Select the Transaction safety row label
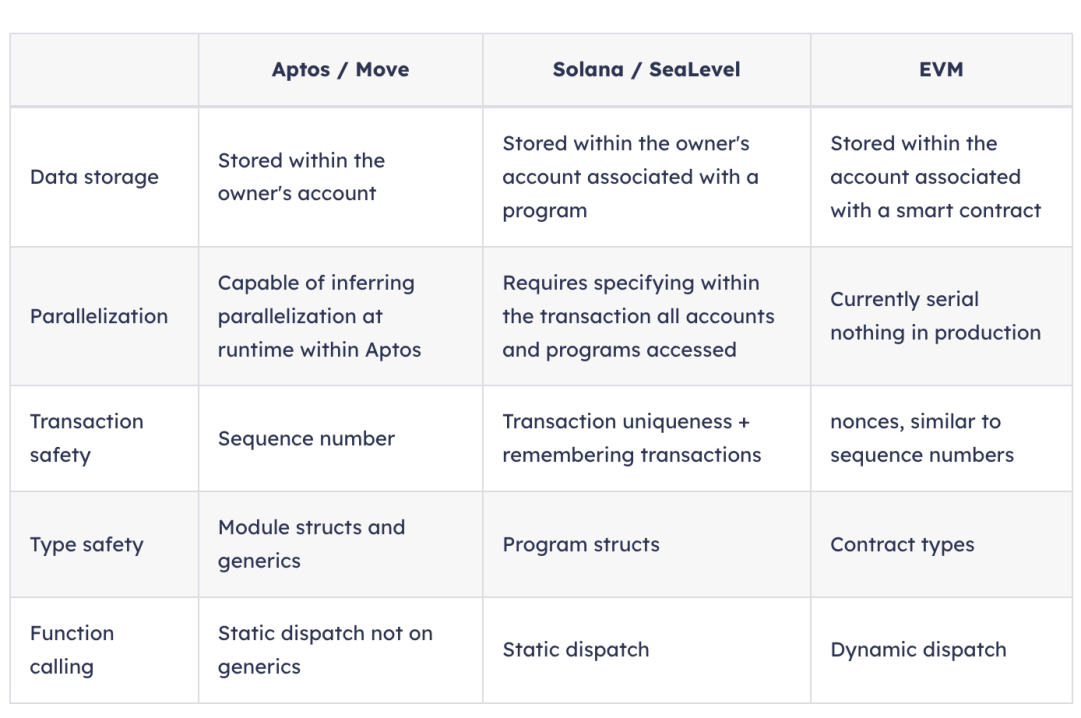 tap(87, 438)
